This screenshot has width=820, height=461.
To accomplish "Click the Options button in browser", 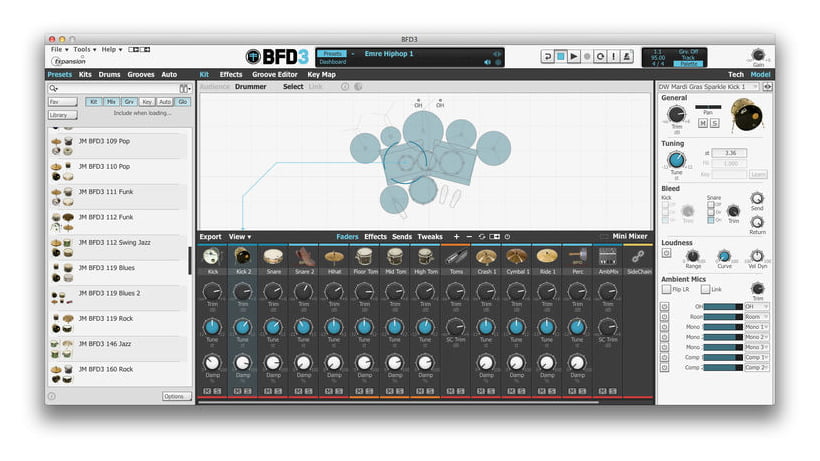I will (x=176, y=396).
